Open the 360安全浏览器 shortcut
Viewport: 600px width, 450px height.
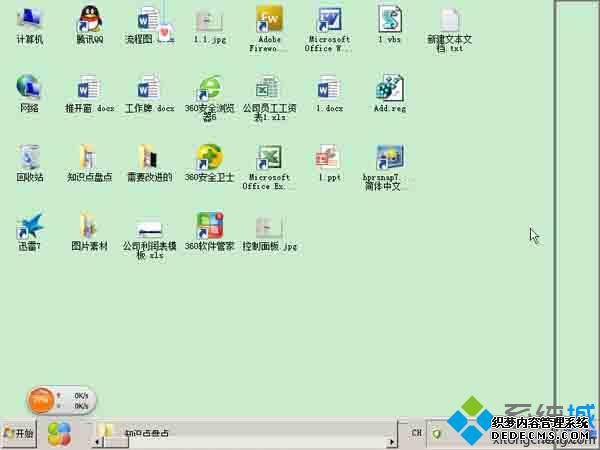click(x=209, y=89)
